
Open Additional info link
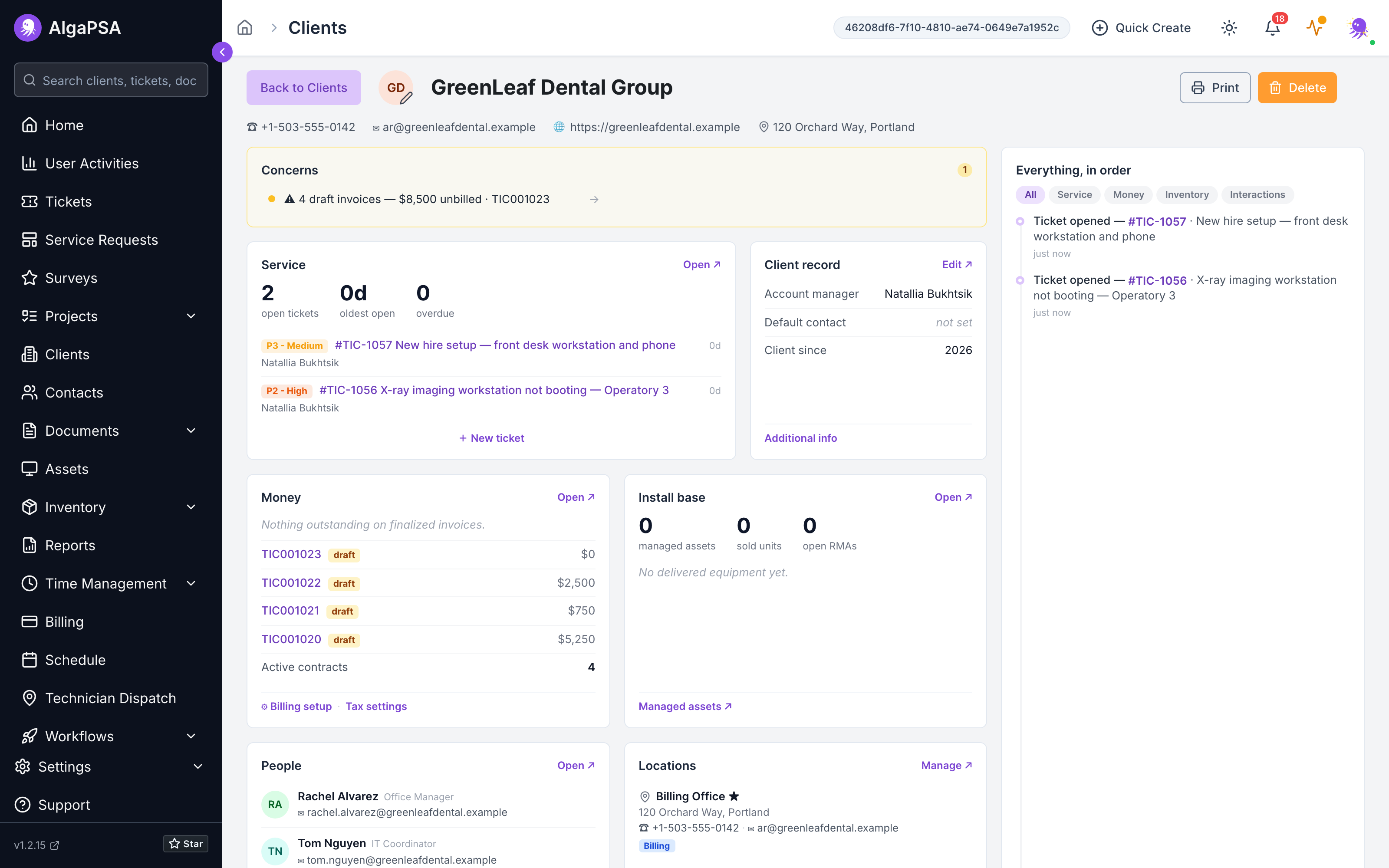(800, 438)
